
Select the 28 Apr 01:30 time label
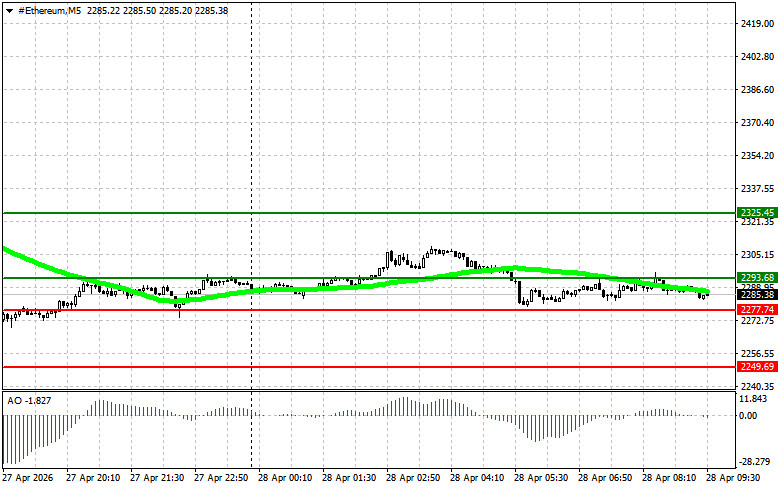pos(349,478)
